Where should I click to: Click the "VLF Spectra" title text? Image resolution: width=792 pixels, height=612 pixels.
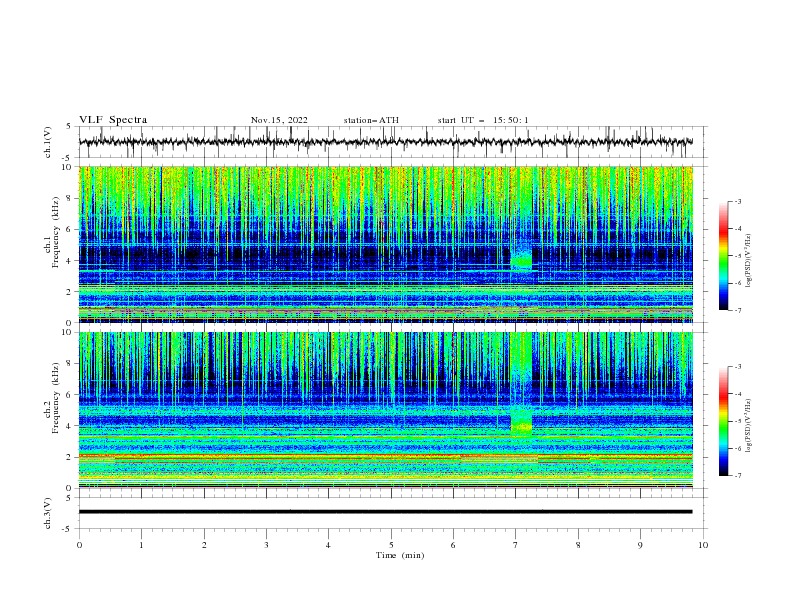click(x=113, y=120)
